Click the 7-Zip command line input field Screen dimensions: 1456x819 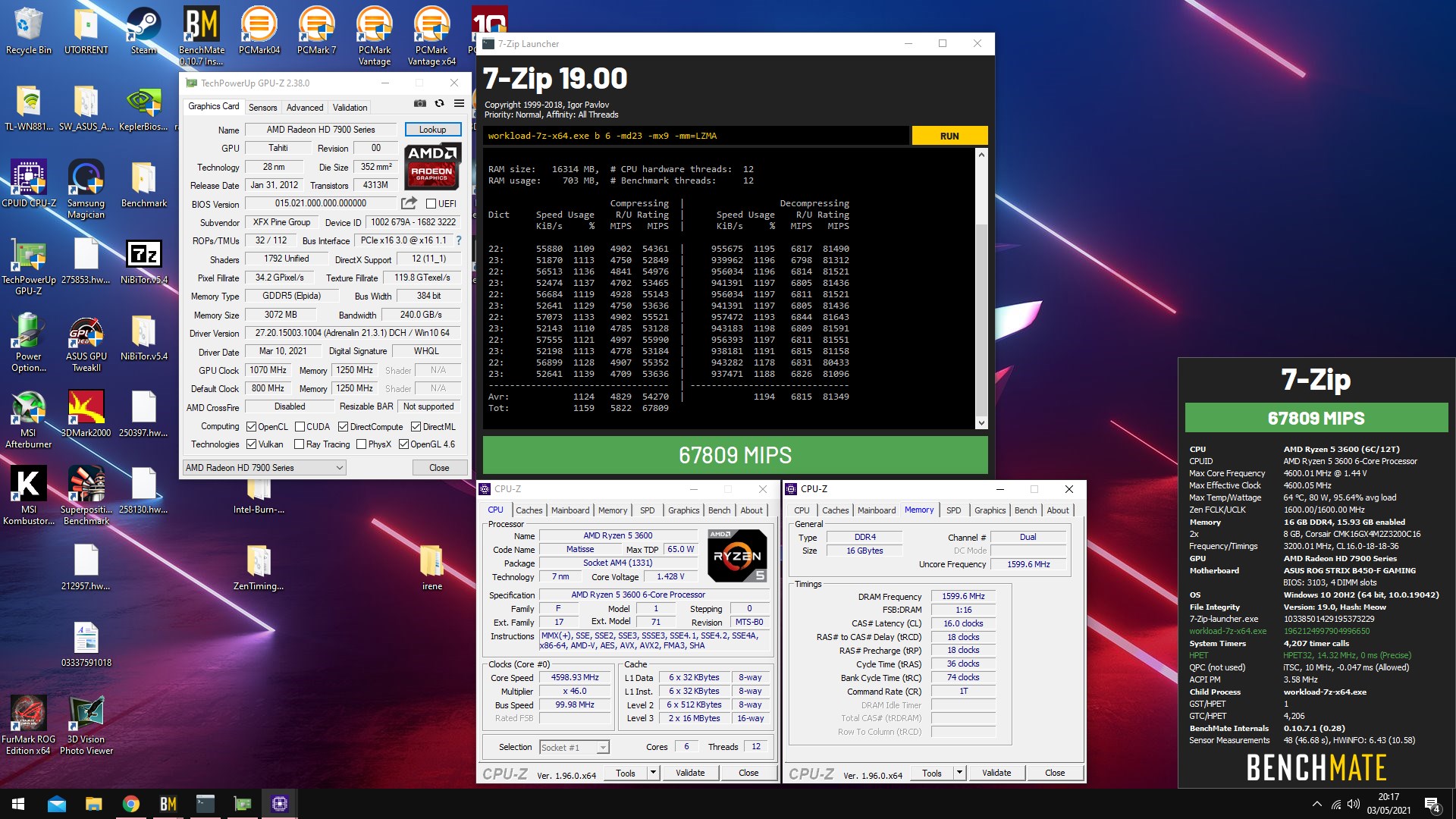tap(695, 136)
